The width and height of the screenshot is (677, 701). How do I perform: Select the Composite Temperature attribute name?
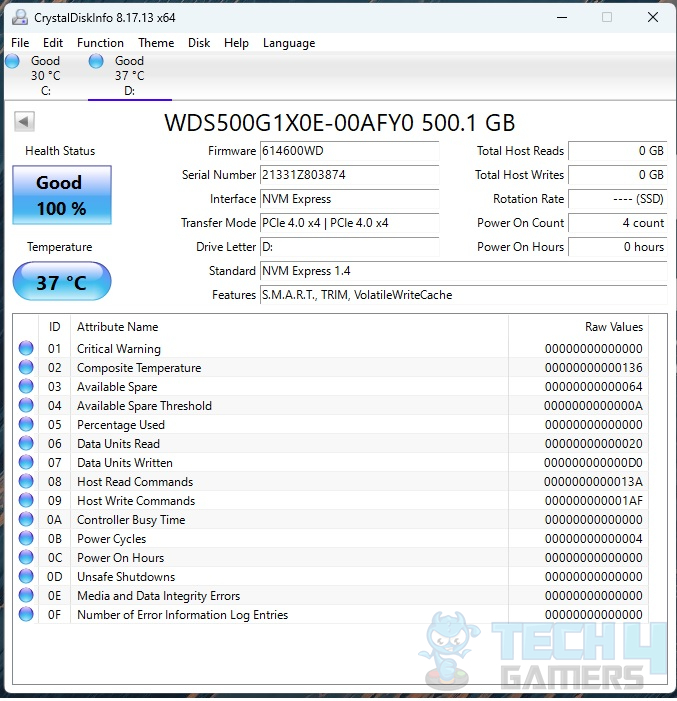click(139, 368)
